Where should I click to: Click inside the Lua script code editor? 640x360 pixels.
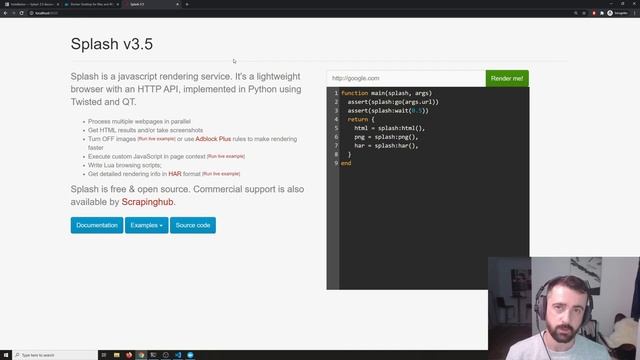pyautogui.click(x=428, y=188)
